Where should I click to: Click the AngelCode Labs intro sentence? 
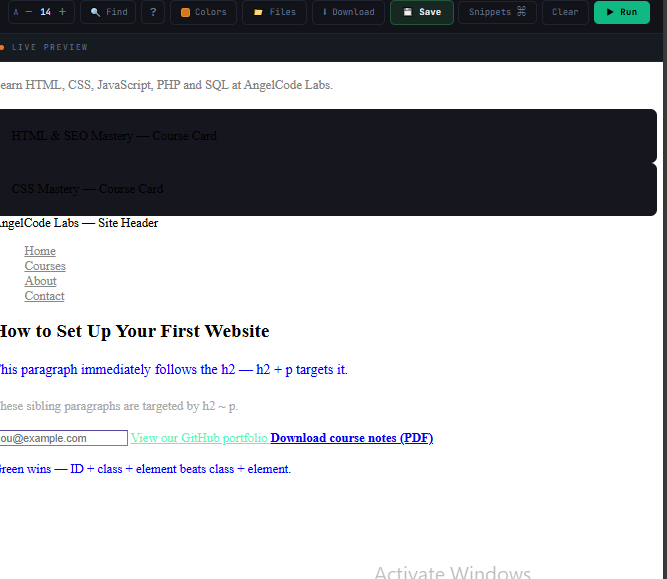point(166,85)
